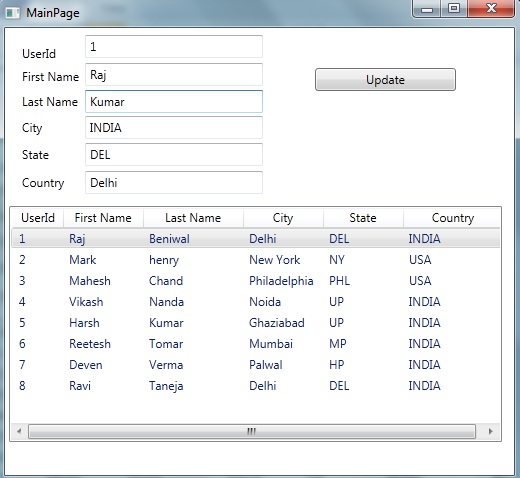
Task: Select the Last Name field containing Kumar
Action: pyautogui.click(x=174, y=101)
